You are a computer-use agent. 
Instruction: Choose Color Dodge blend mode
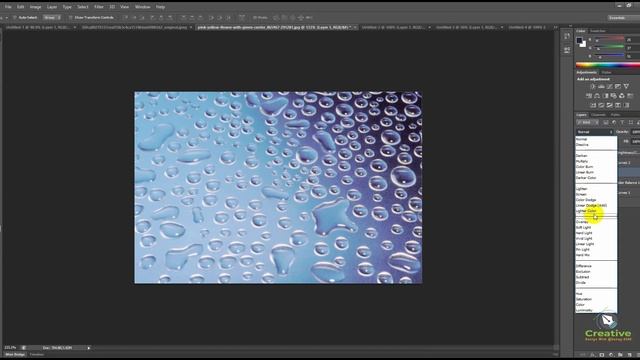[x=596, y=200]
